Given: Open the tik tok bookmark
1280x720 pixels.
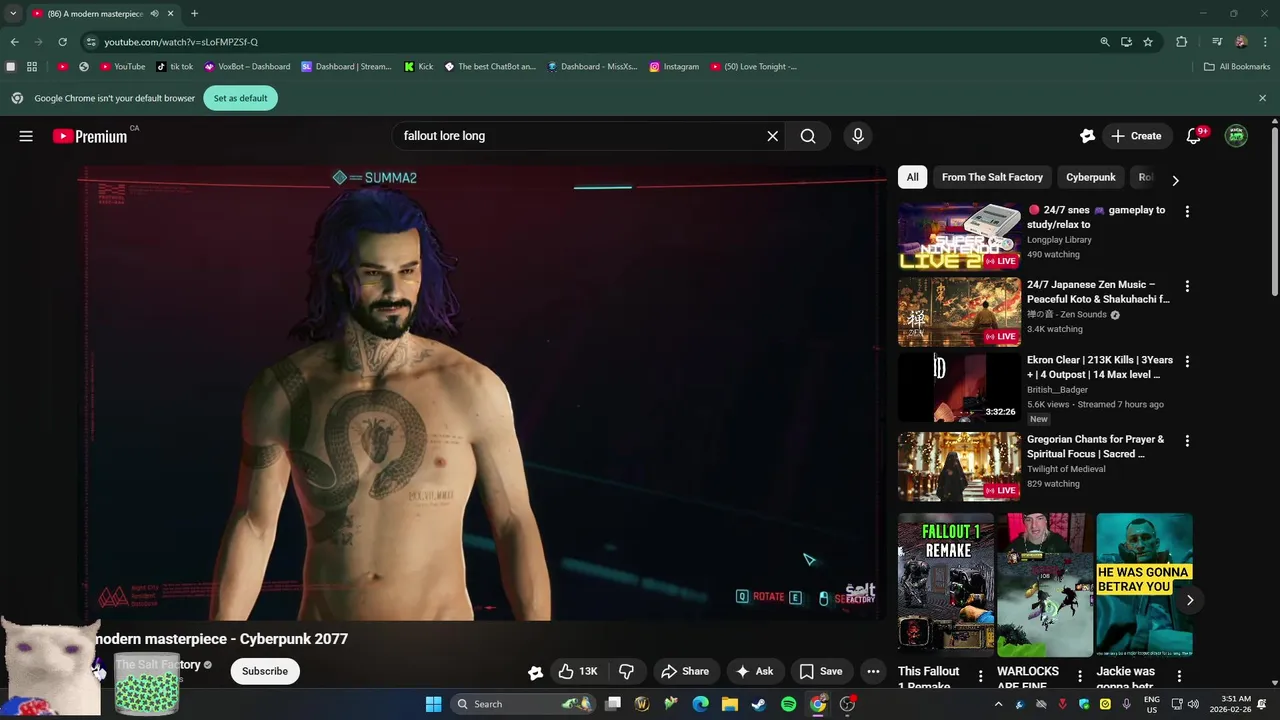Looking at the screenshot, I should pos(174,67).
